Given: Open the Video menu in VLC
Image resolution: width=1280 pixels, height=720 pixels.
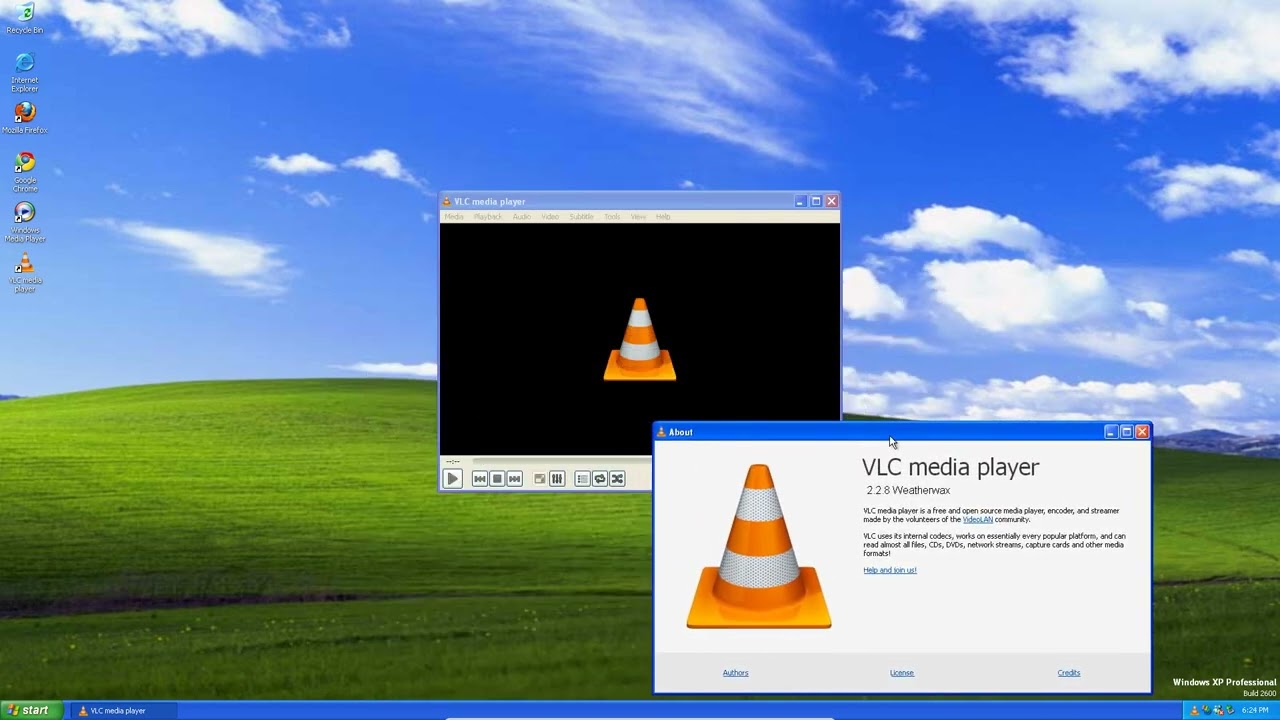Looking at the screenshot, I should 550,217.
